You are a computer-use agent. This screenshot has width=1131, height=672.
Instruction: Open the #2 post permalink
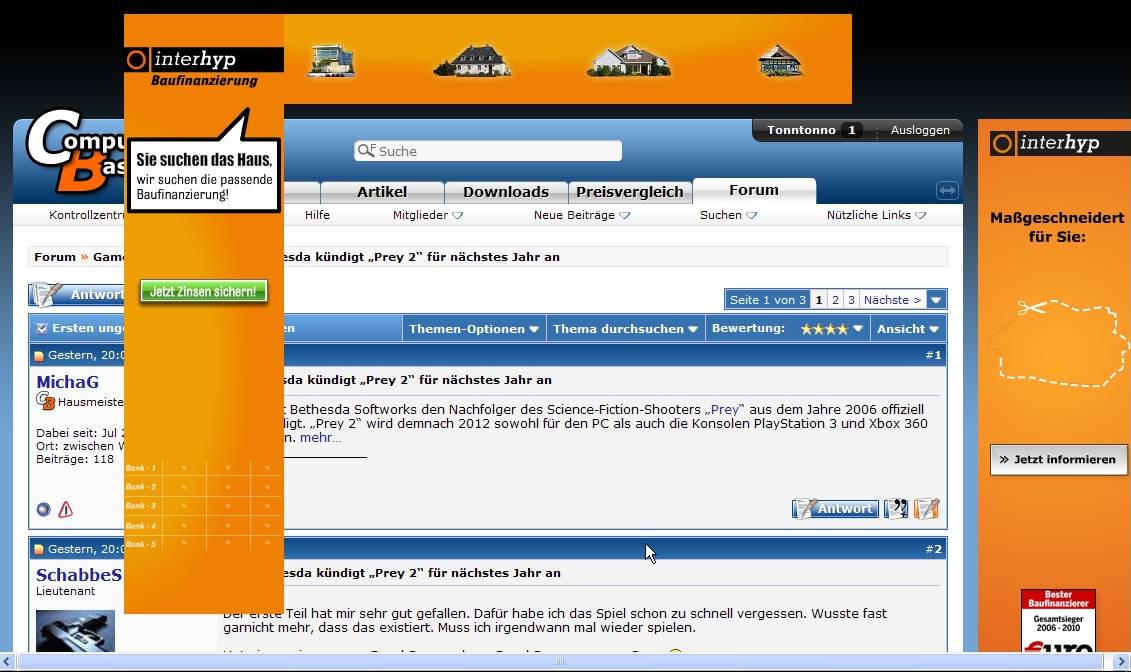[x=933, y=549]
